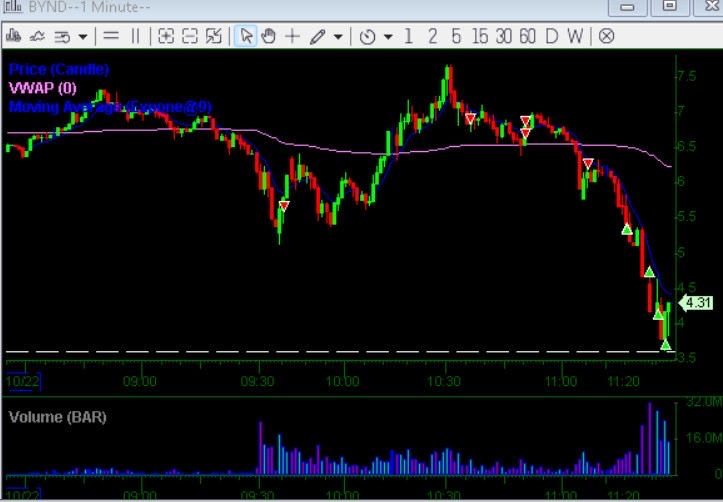The height and width of the screenshot is (502, 723).
Task: Select the pencil drawing tool
Action: click(x=318, y=36)
